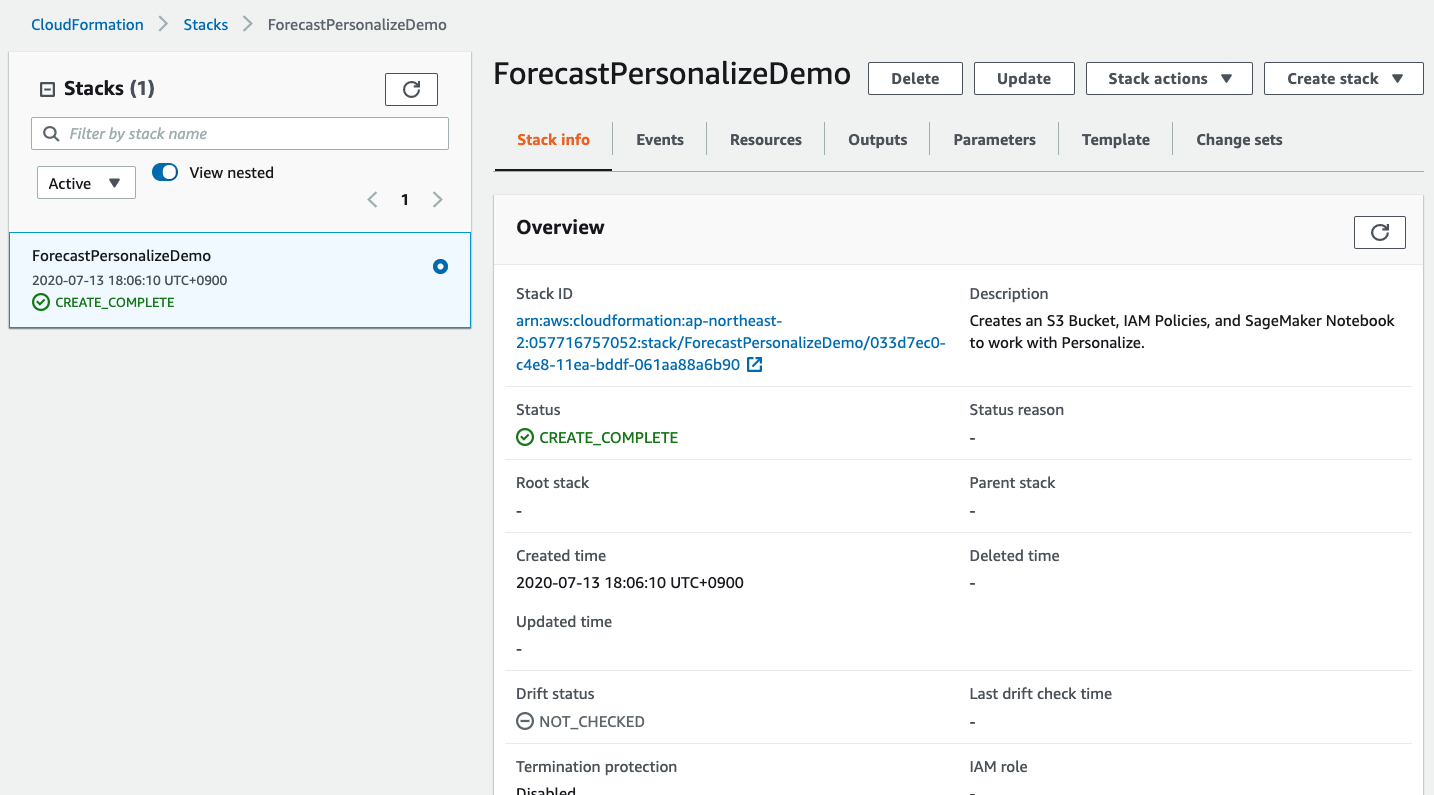Open the stack ARN link

click(730, 343)
